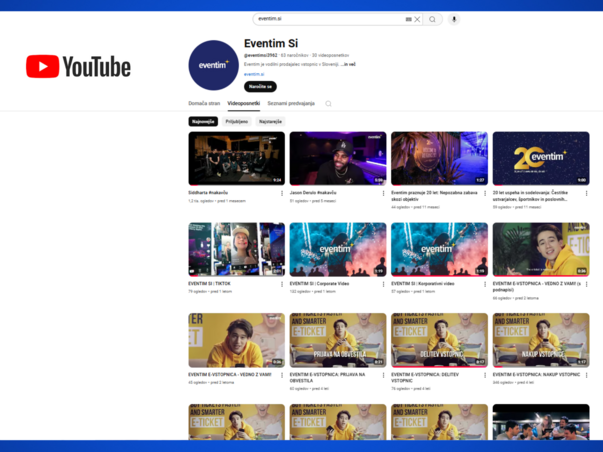This screenshot has height=452, width=603.
Task: Expand channel description with ...in več
Action: (x=348, y=64)
